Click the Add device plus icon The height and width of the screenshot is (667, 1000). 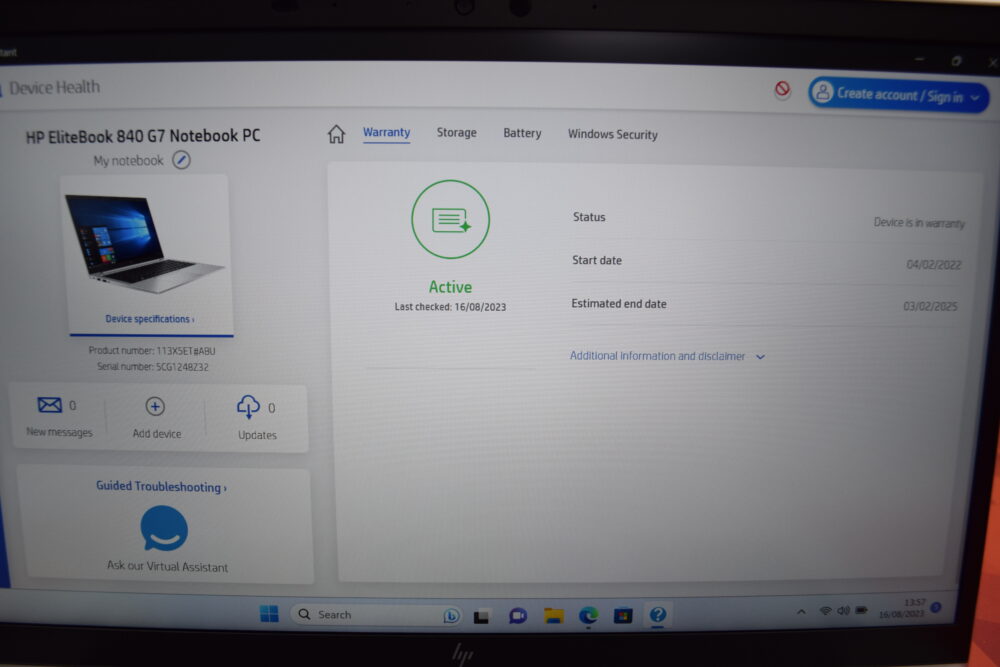[155, 406]
